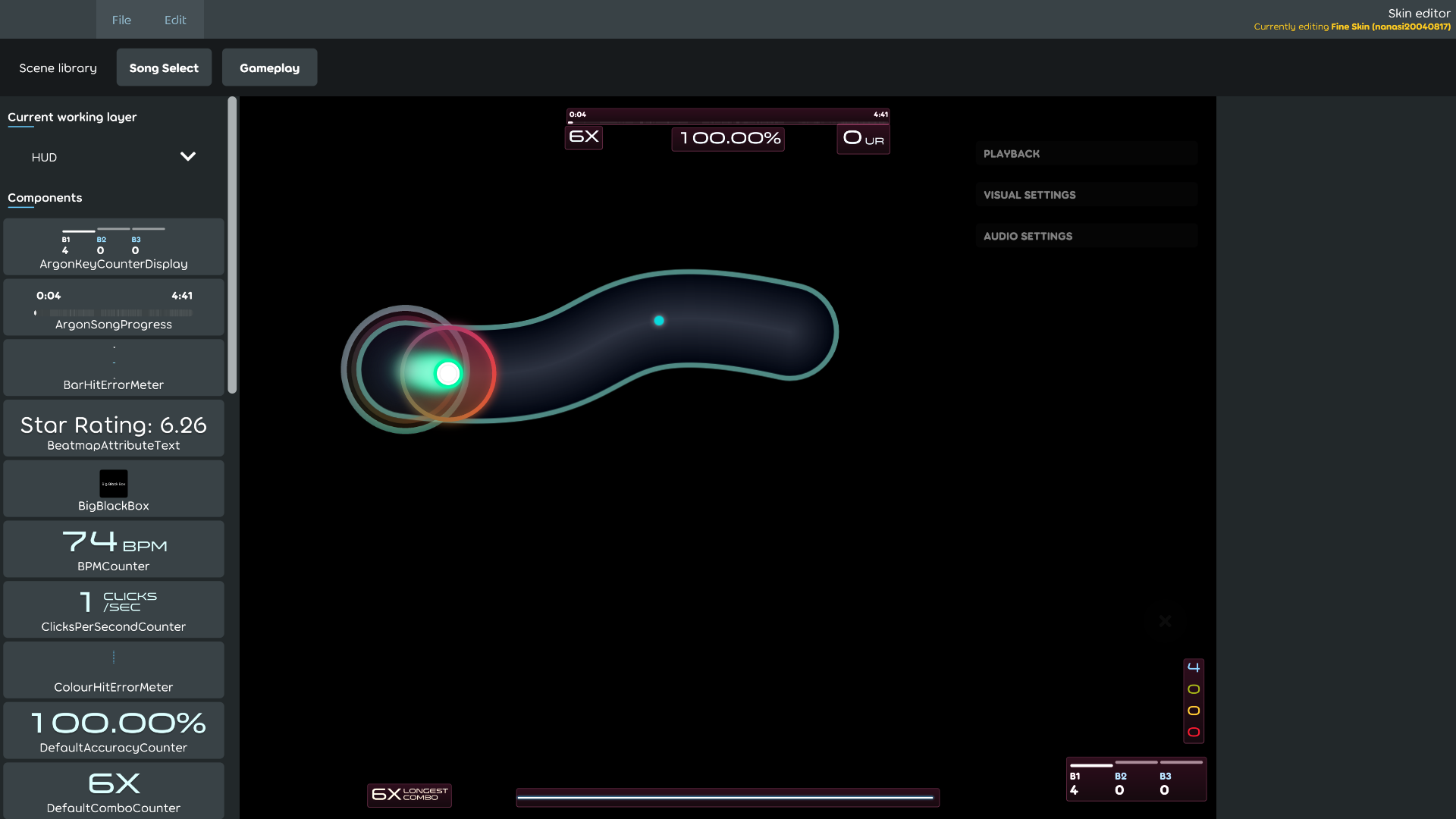Add the ColourHitErrorMeter component

(x=114, y=670)
